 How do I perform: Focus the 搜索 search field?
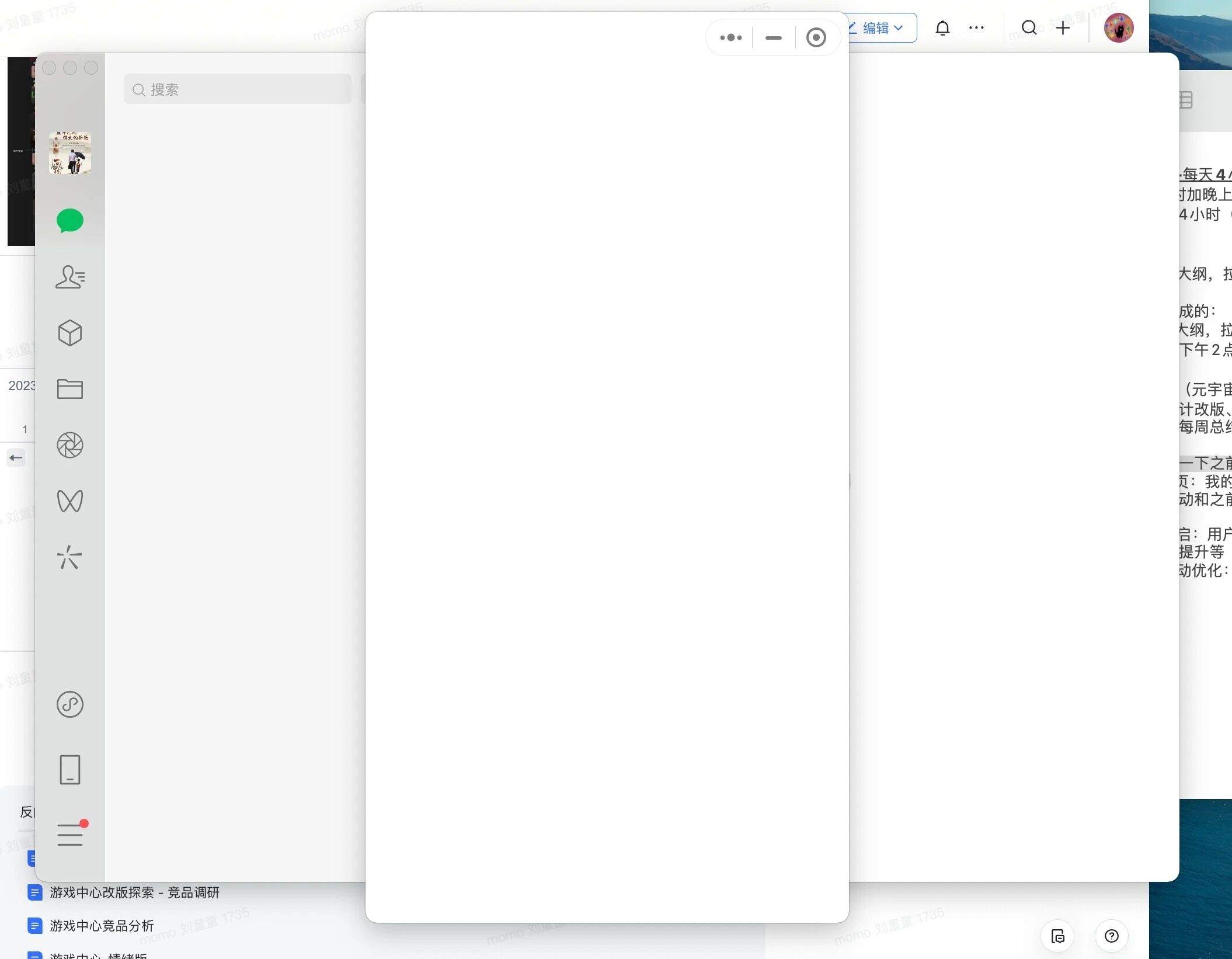coord(238,89)
